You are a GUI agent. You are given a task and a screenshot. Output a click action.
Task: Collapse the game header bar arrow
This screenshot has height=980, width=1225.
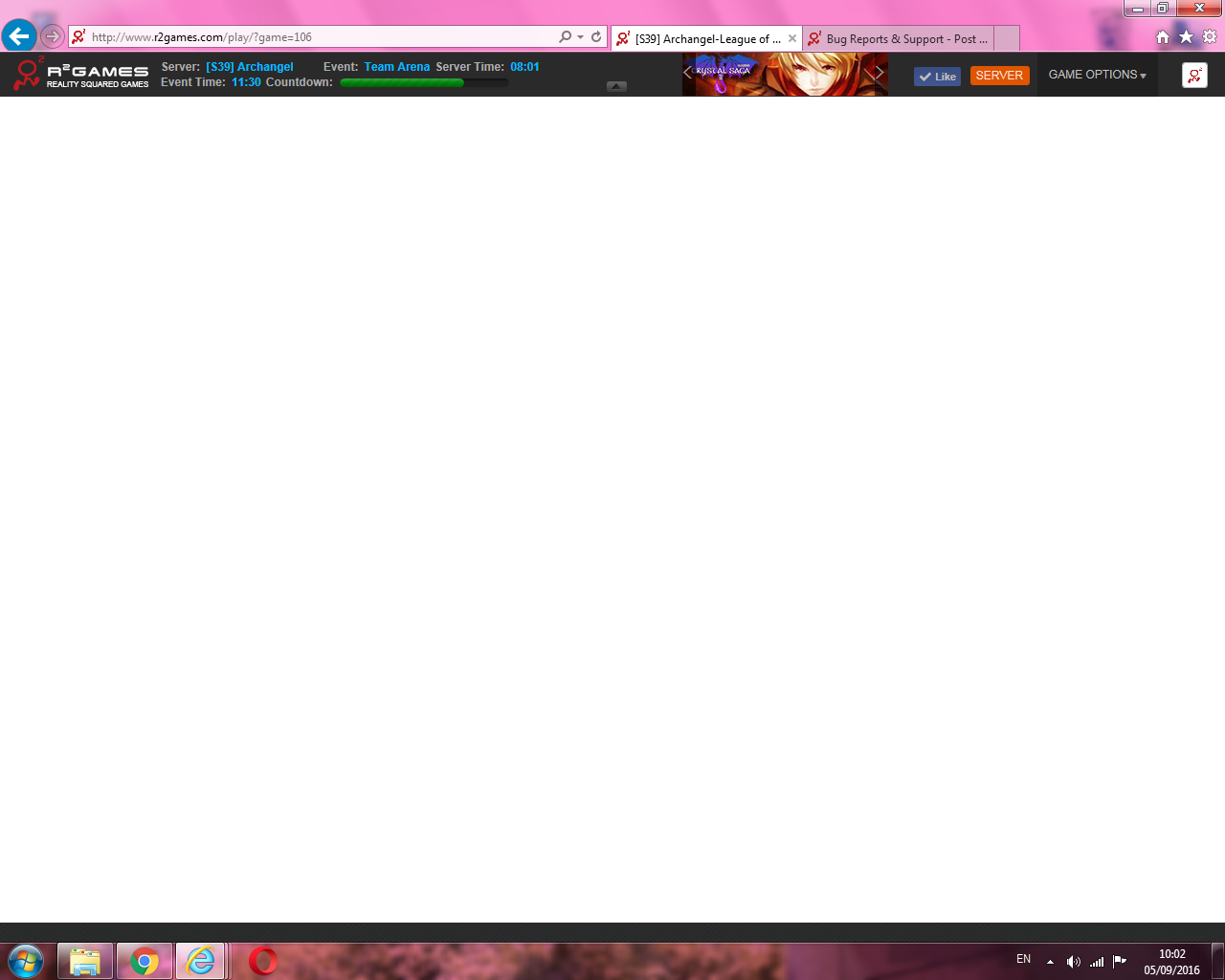pyautogui.click(x=616, y=86)
